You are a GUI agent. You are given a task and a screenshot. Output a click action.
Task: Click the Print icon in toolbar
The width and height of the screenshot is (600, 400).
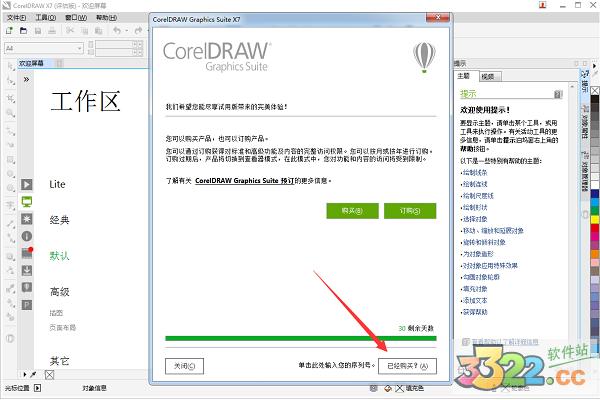tap(52, 31)
